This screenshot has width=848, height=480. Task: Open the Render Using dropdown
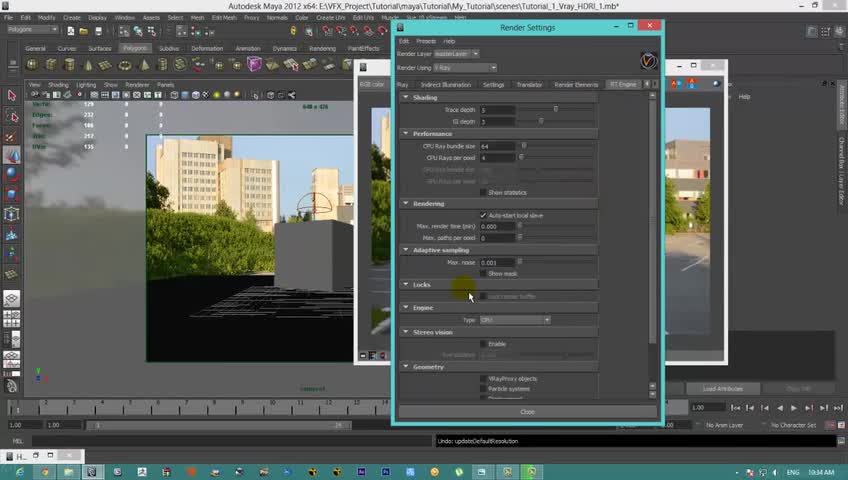[464, 68]
